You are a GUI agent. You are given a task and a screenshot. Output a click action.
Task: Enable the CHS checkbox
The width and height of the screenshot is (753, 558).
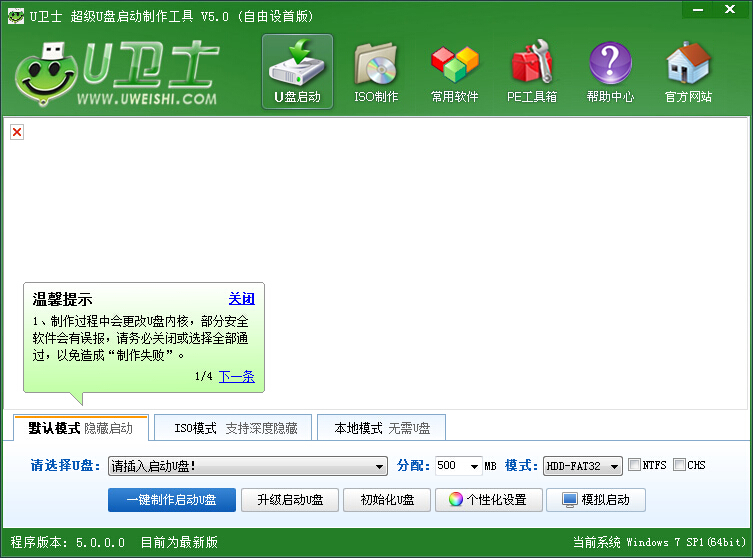(679, 464)
